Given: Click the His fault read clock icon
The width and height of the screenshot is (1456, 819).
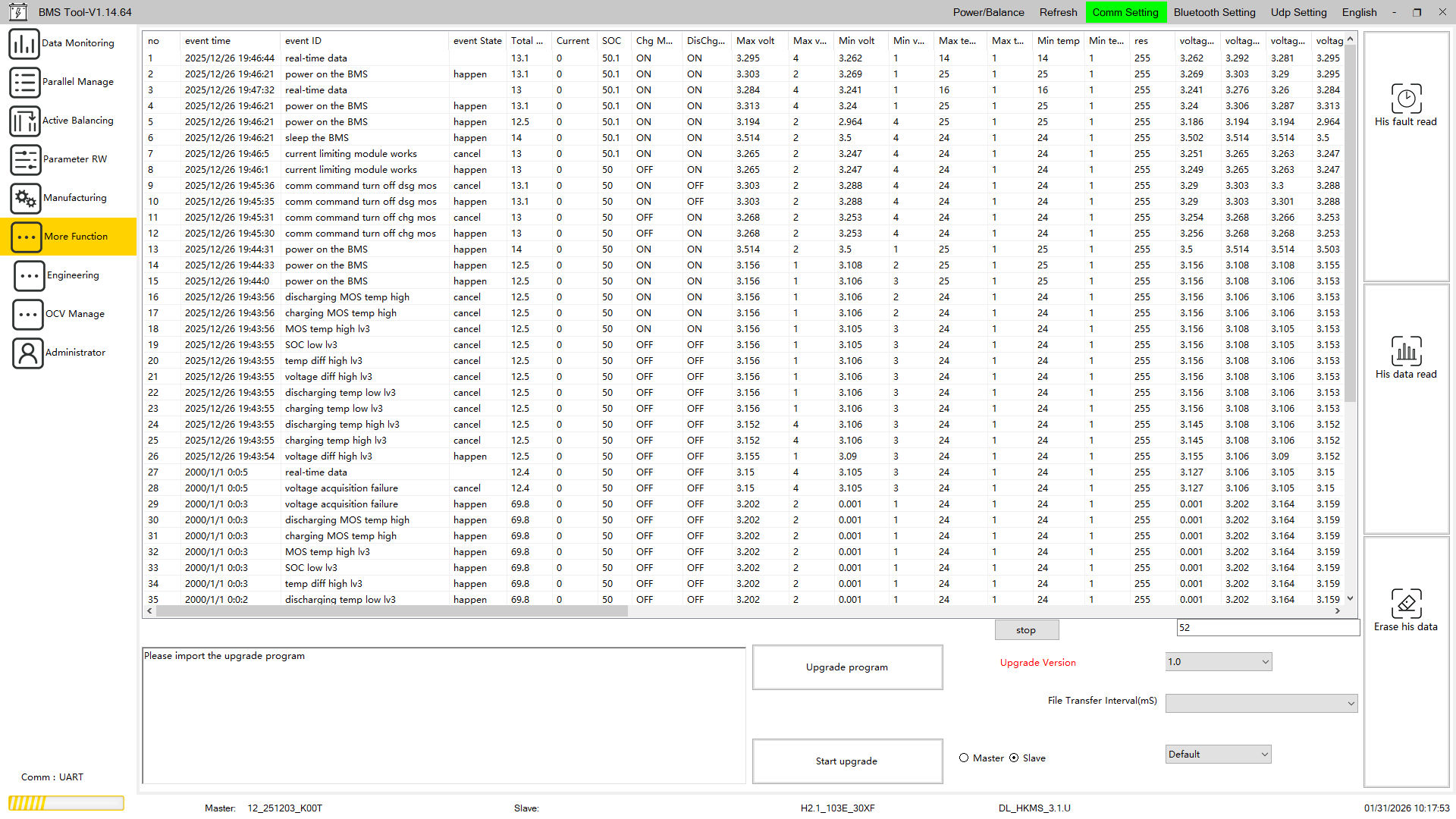Looking at the screenshot, I should pos(1405,99).
